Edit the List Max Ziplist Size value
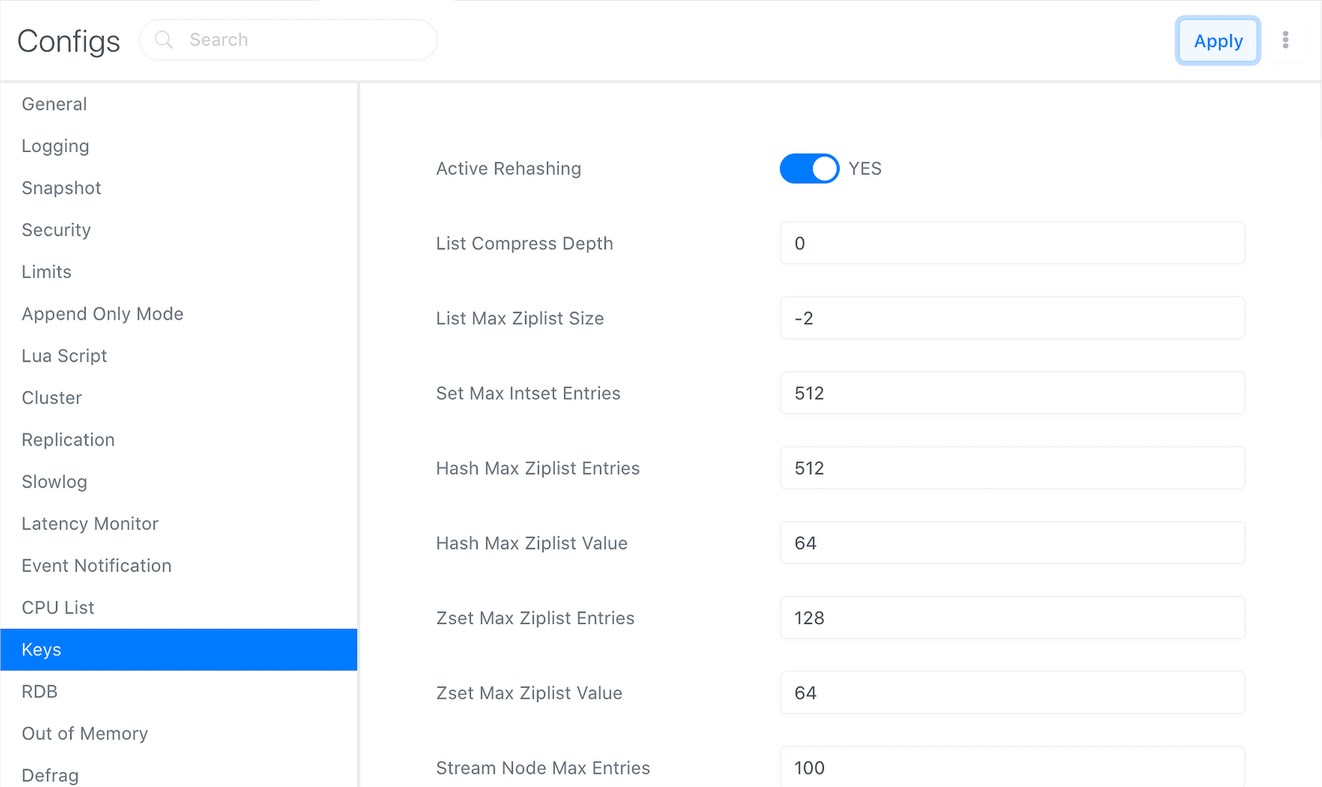 (1011, 318)
